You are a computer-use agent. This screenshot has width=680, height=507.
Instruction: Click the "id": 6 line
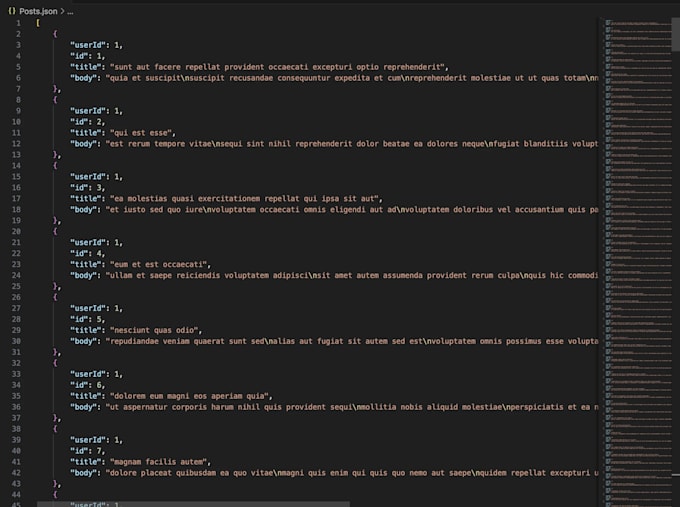(x=88, y=385)
